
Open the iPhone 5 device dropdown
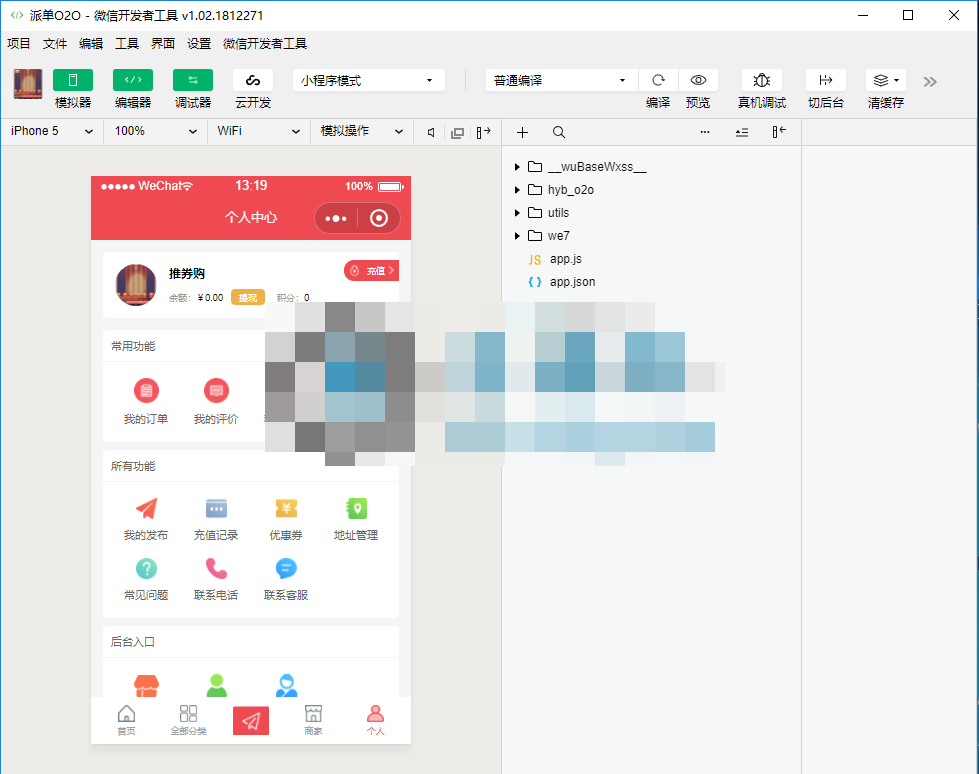[x=52, y=131]
